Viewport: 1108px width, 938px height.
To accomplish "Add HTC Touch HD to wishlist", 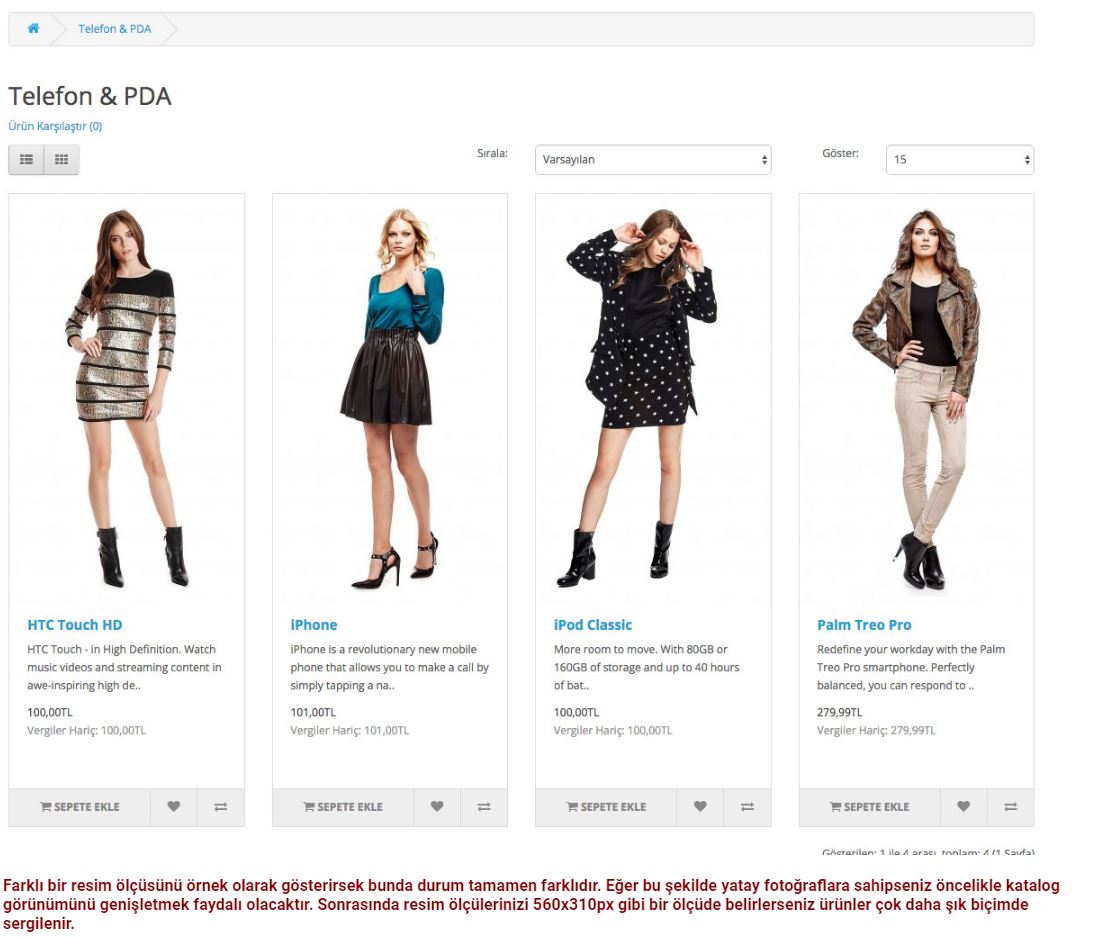I will (174, 807).
